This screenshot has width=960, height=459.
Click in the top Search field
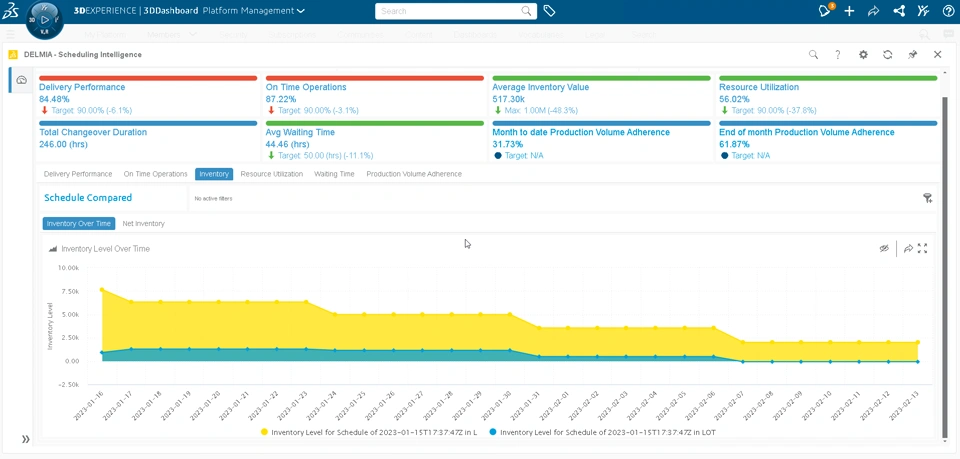click(449, 11)
